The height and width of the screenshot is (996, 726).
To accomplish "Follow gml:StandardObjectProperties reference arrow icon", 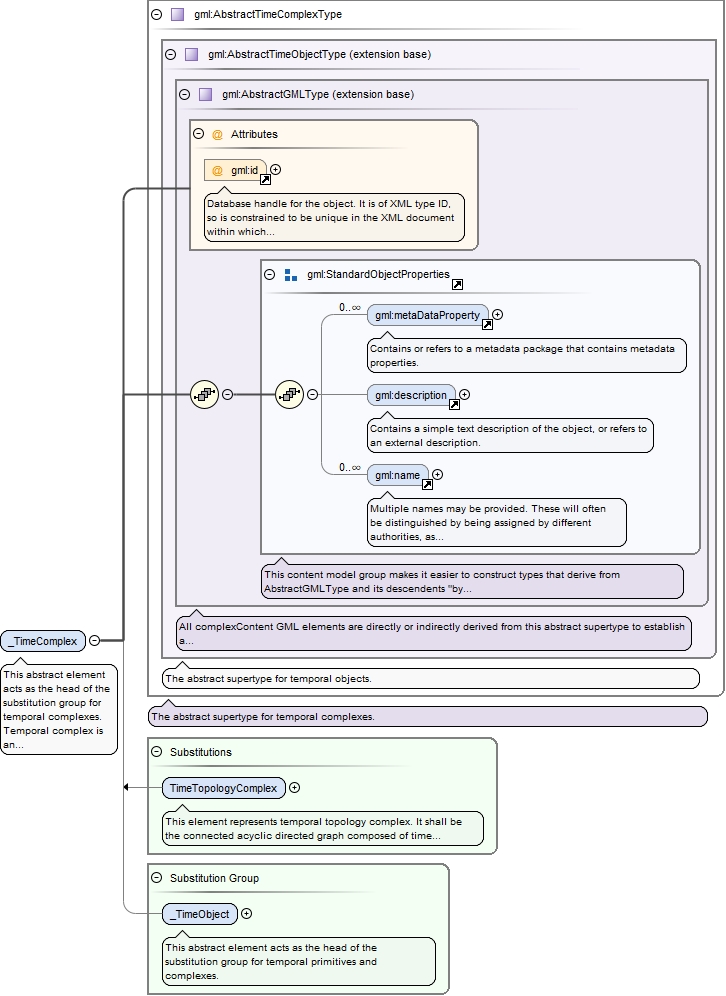I will (x=457, y=285).
